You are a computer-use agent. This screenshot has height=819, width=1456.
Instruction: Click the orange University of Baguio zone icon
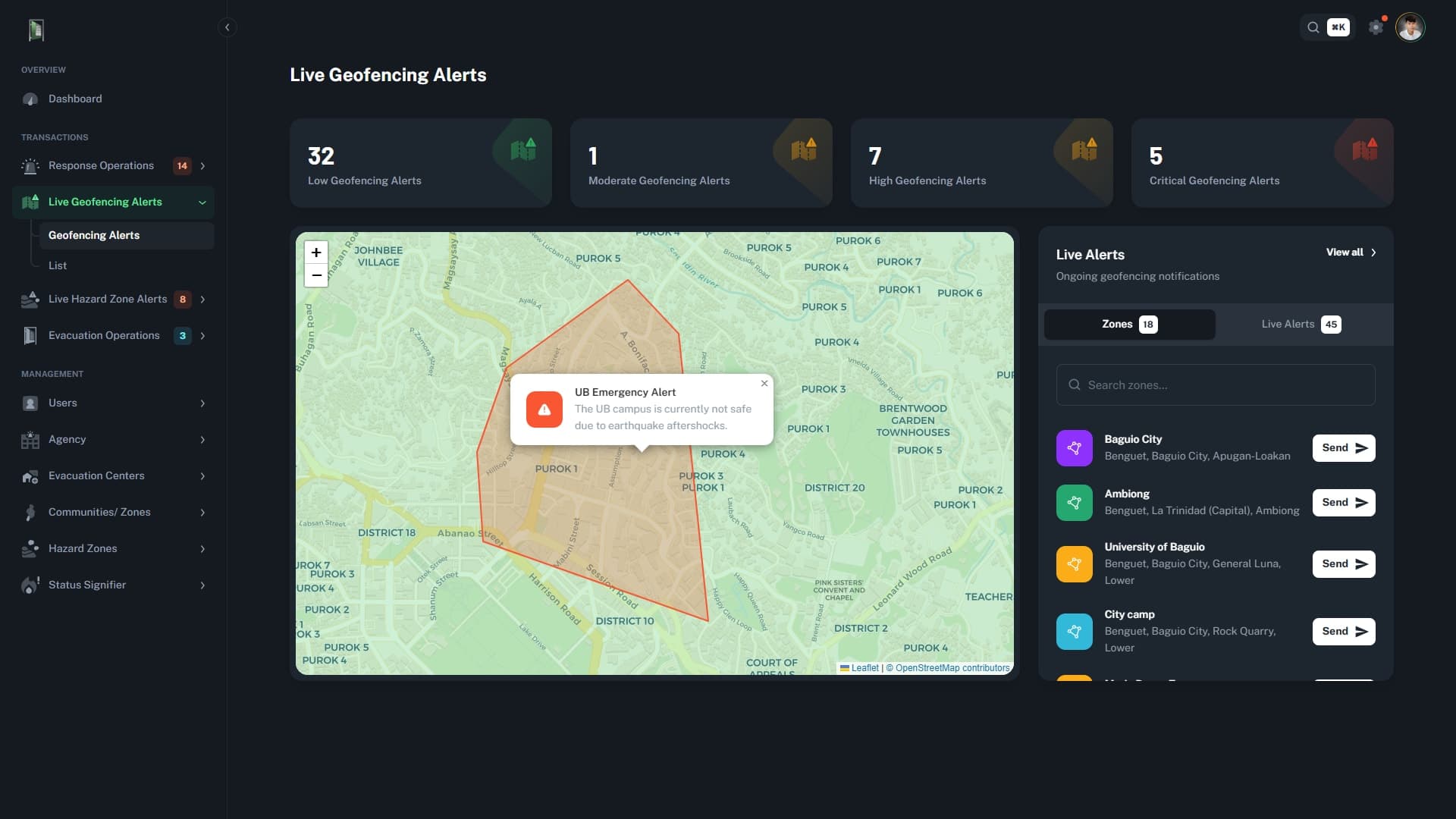coord(1075,564)
